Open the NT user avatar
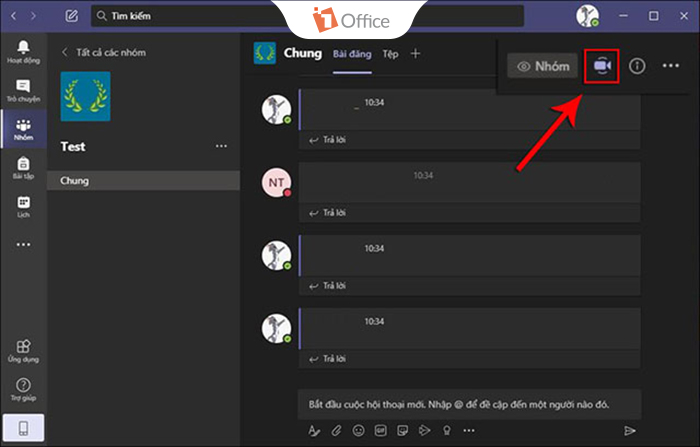The height and width of the screenshot is (447, 700). click(276, 182)
